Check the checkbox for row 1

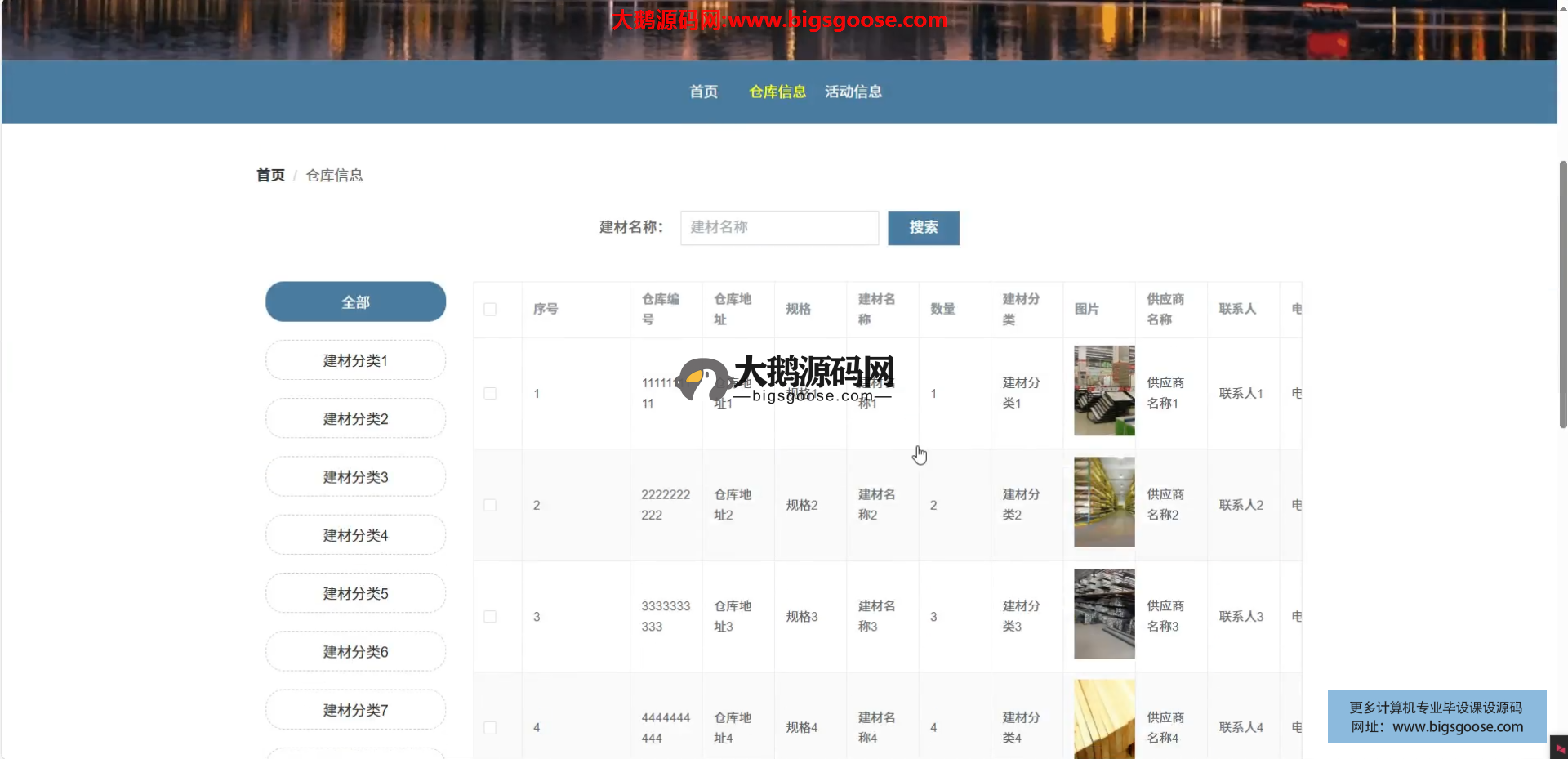490,394
